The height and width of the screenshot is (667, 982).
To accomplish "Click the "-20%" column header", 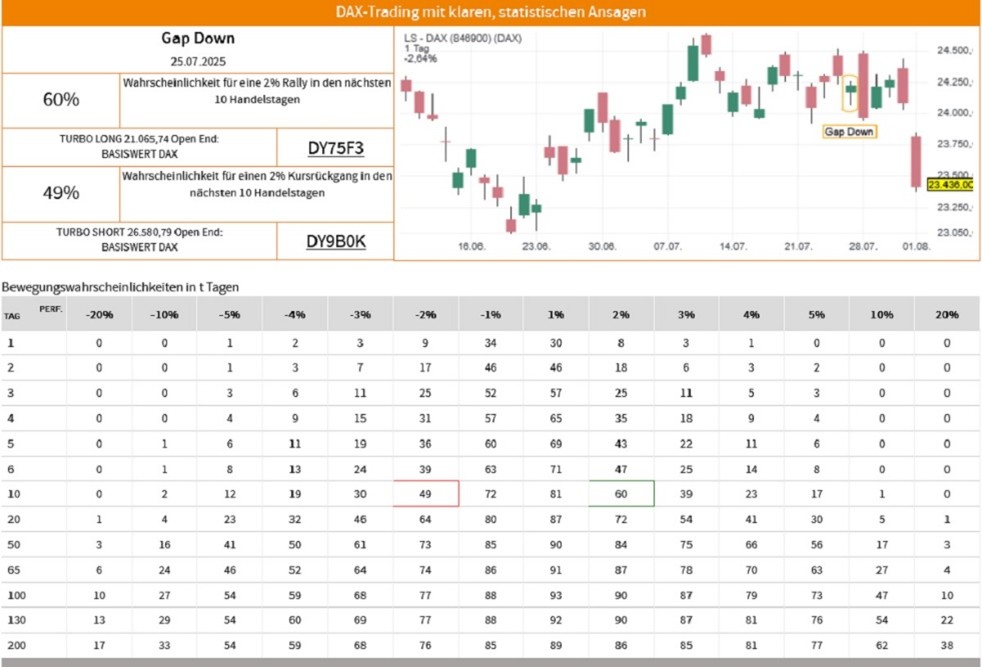I will click(99, 314).
